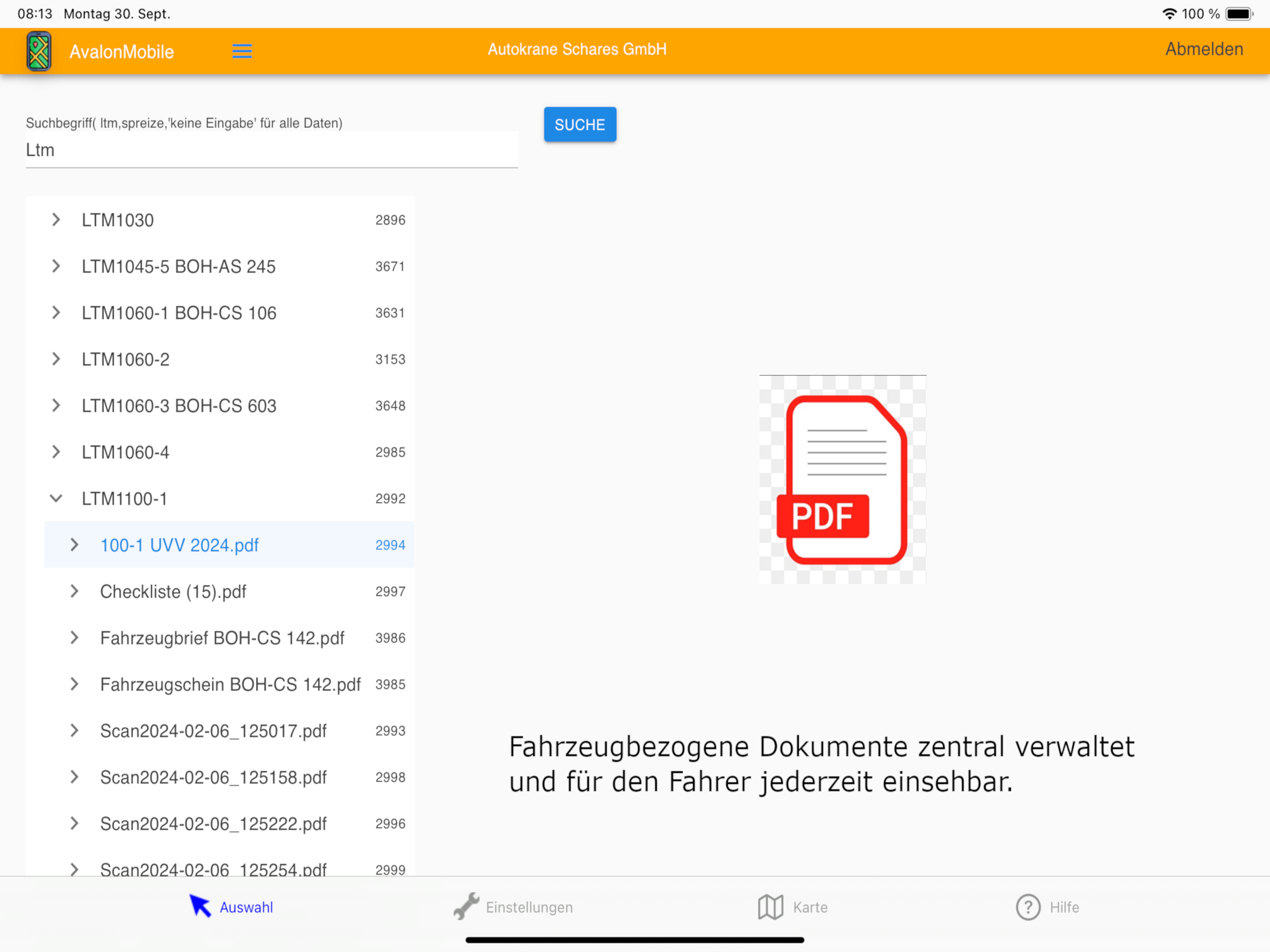Click the Abmelden link
Viewport: 1270px width, 952px height.
1204,49
